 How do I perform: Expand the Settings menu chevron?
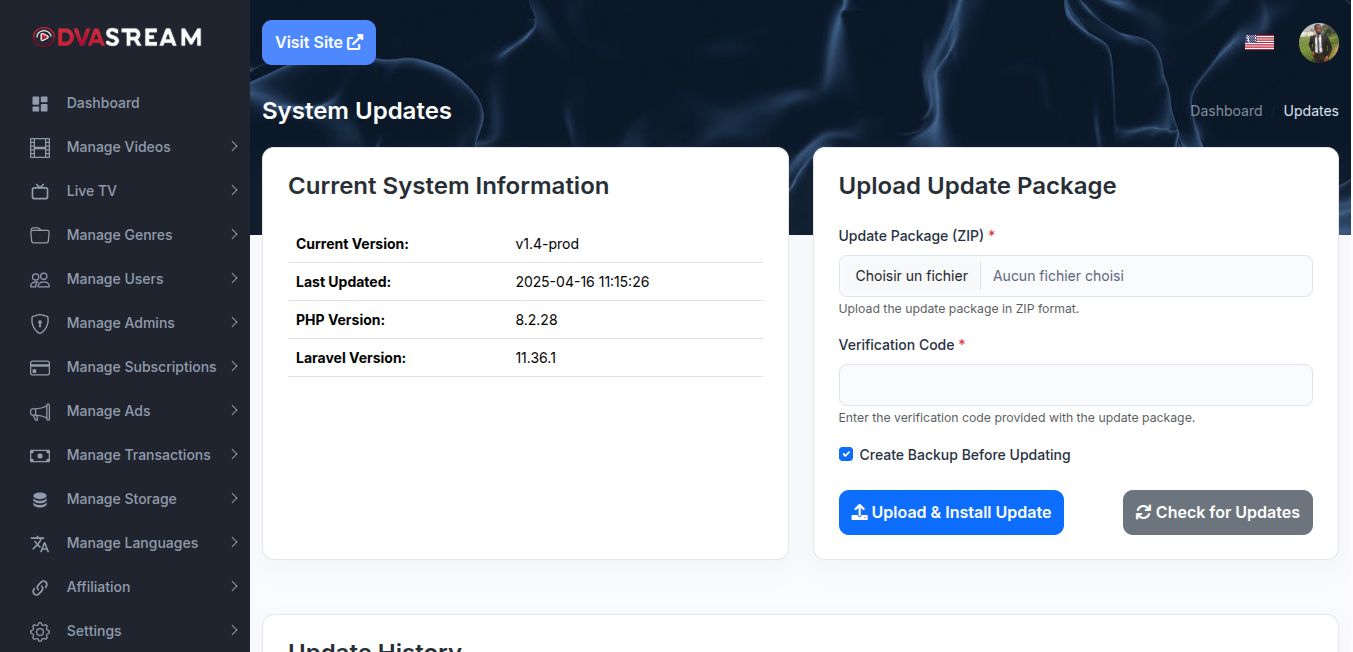point(234,631)
